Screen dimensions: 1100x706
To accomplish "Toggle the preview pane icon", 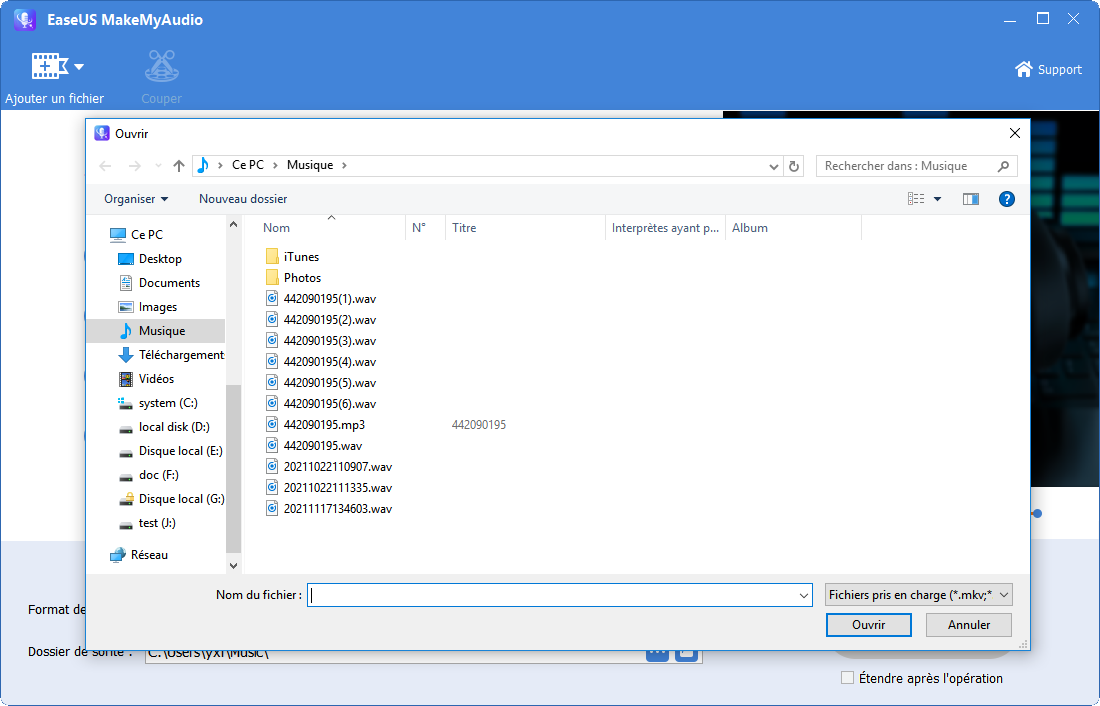I will 971,199.
